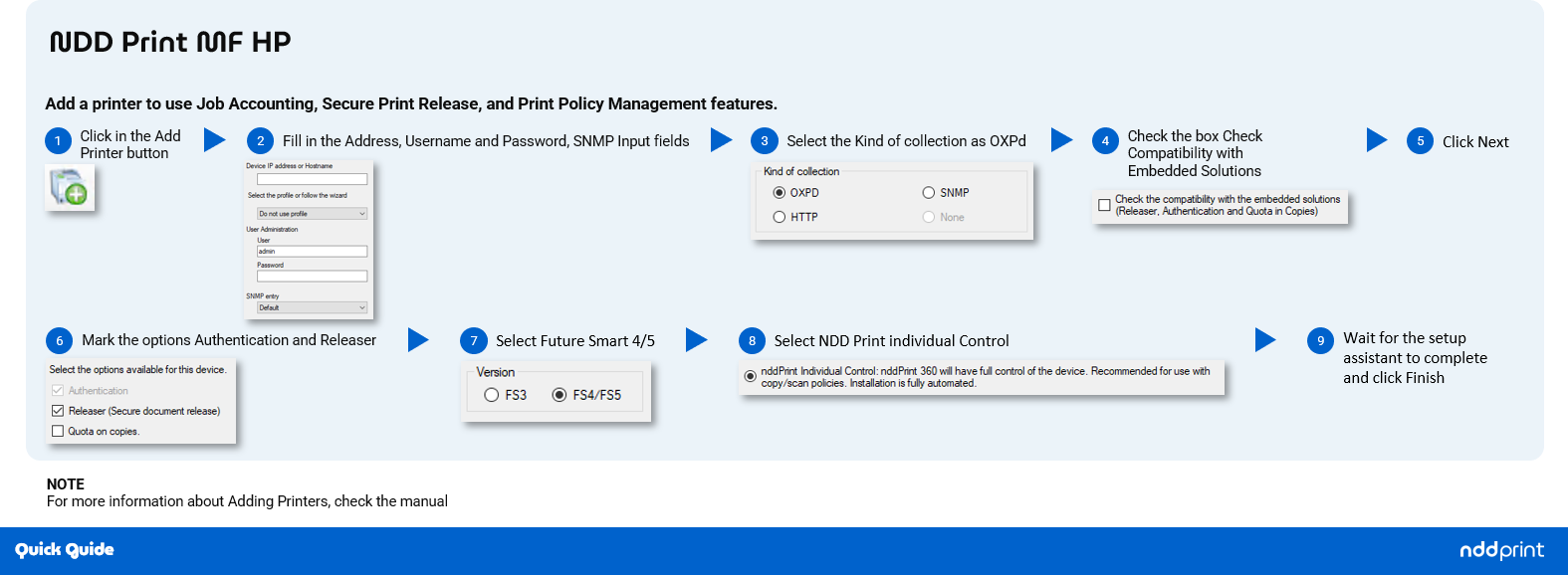Tick the Quota on copies checkbox
1568x575 pixels.
coord(58,431)
